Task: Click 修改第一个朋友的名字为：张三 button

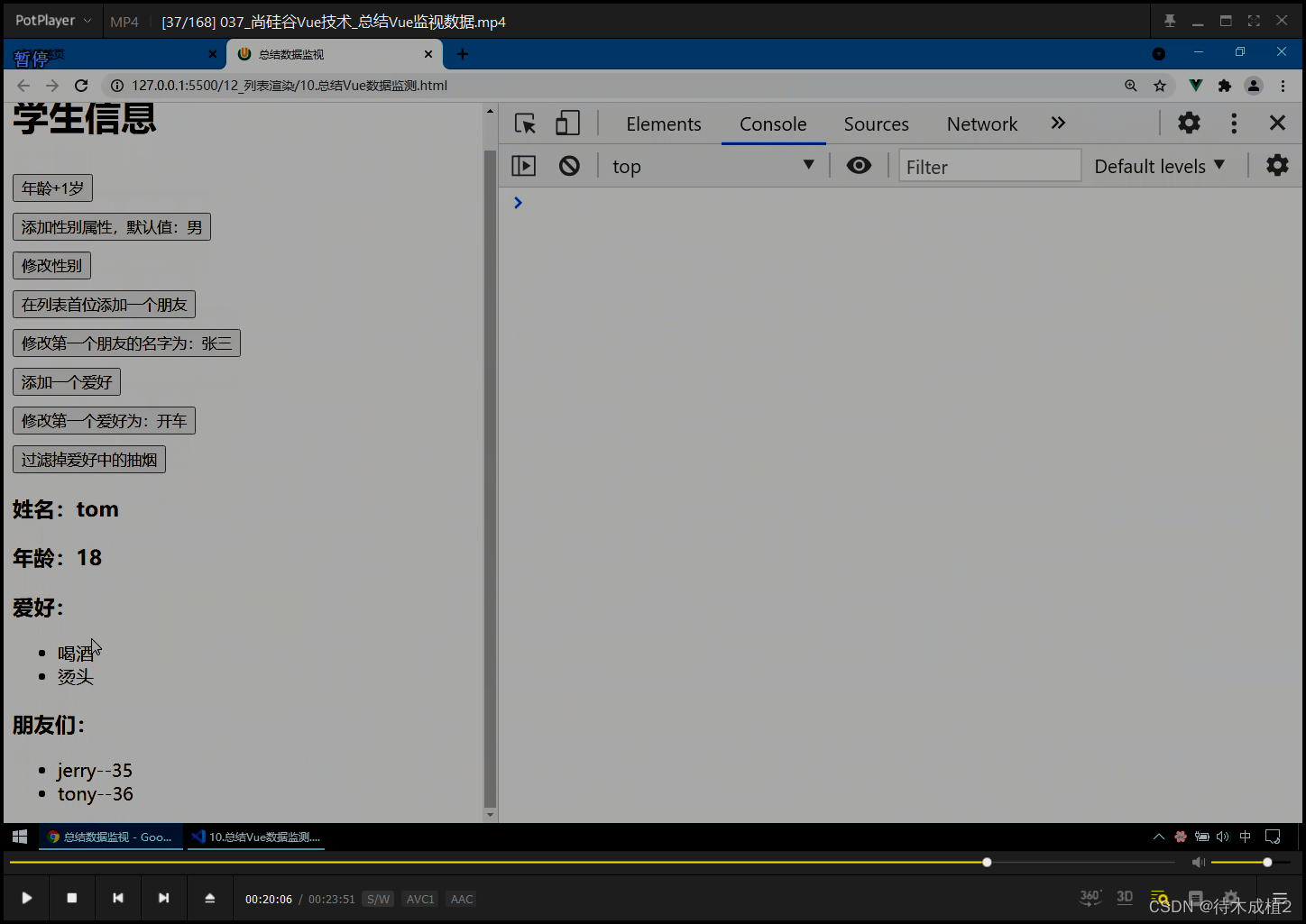Action: click(x=126, y=343)
